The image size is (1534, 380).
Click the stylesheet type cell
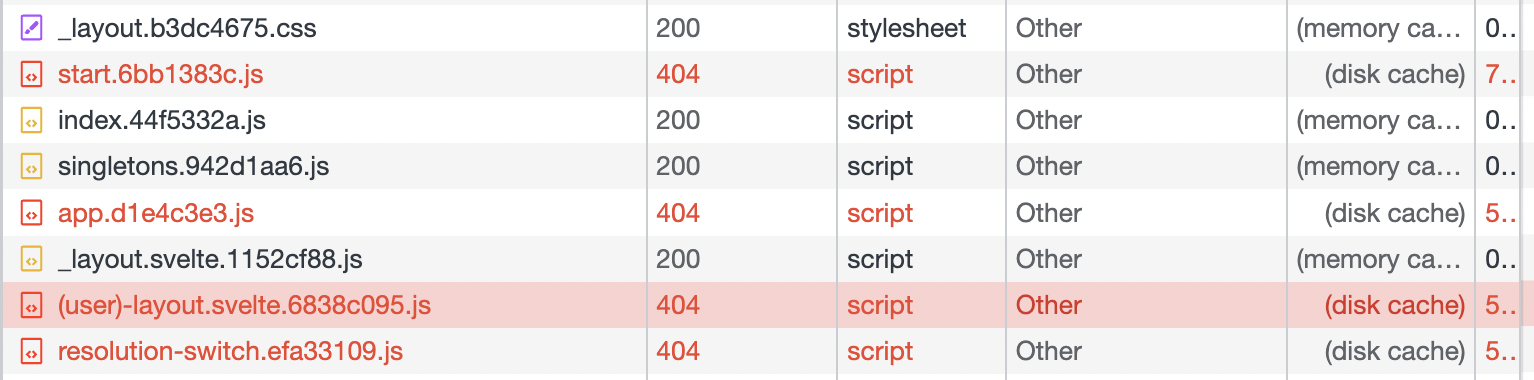907,29
